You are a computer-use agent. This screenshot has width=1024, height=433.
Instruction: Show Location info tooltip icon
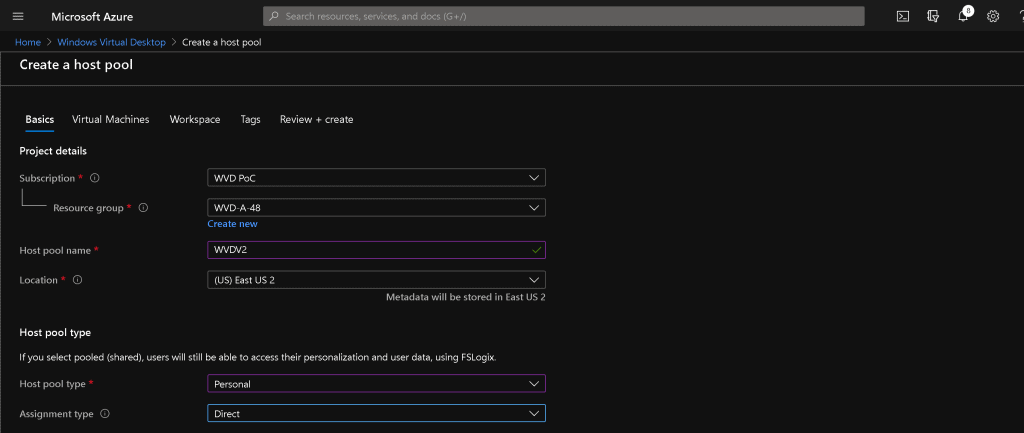coord(78,280)
